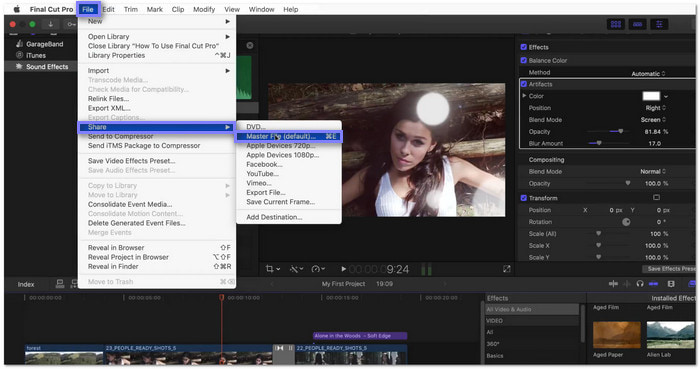The width and height of the screenshot is (700, 369).
Task: Choose Export XML menu command
Action: [157, 108]
